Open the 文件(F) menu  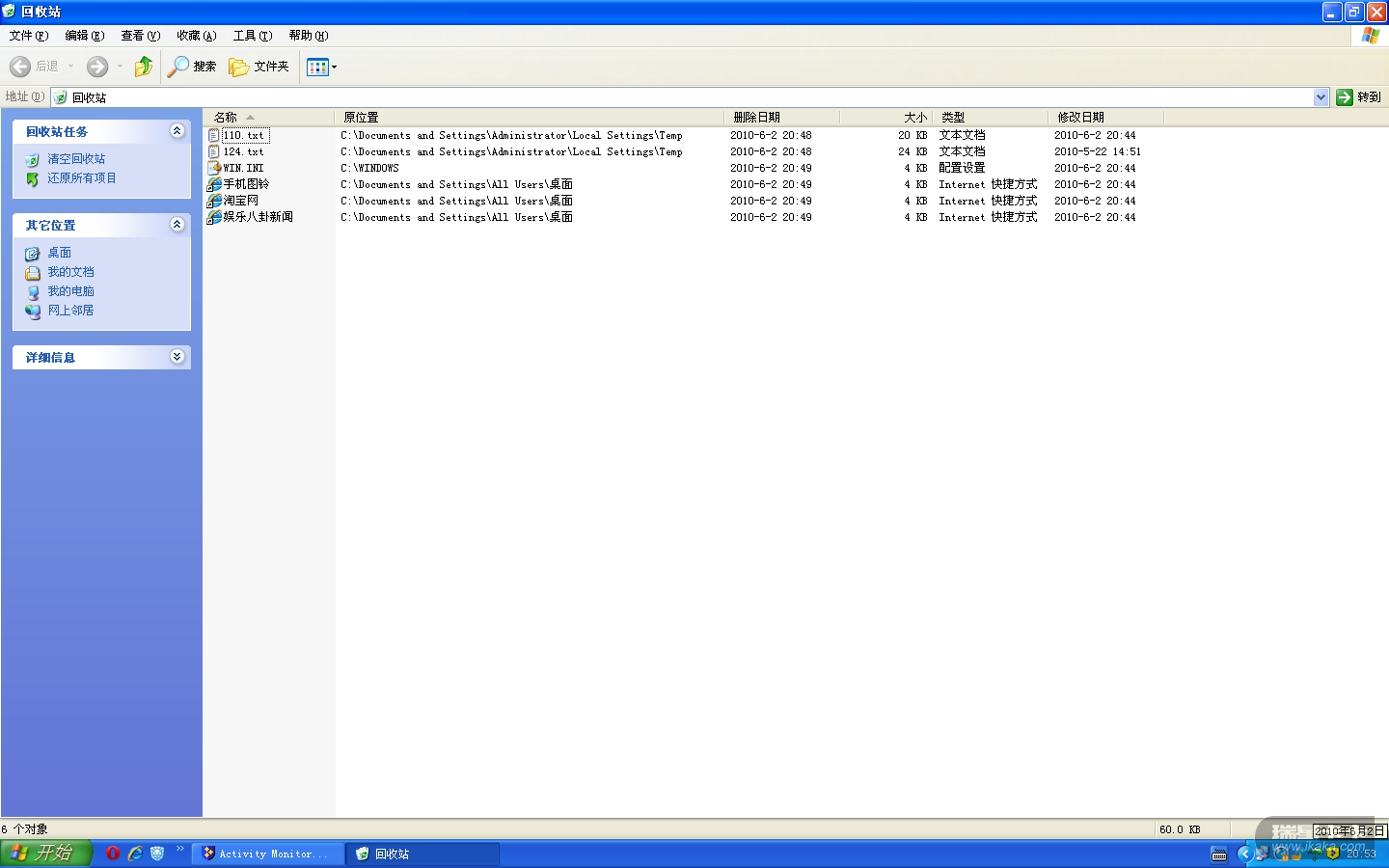29,36
